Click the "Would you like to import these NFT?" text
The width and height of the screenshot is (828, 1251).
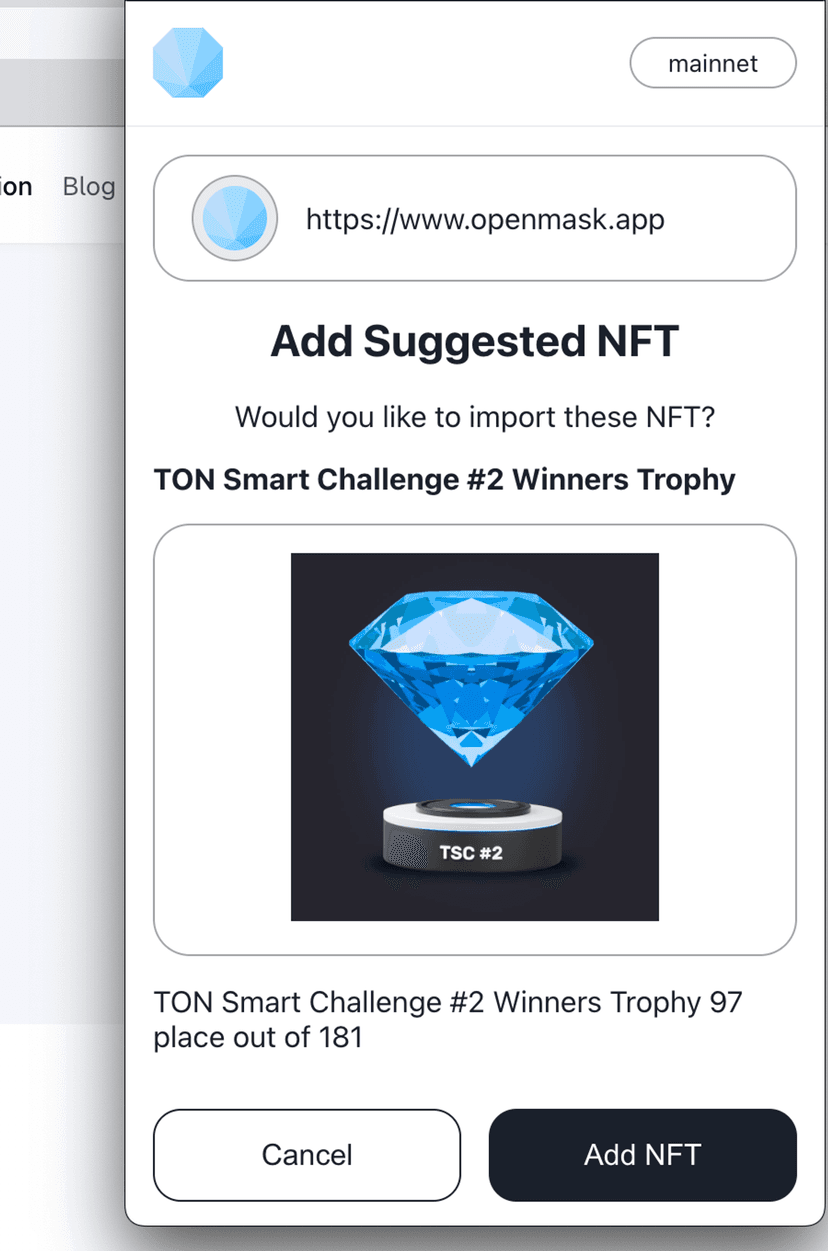pyautogui.click(x=474, y=416)
